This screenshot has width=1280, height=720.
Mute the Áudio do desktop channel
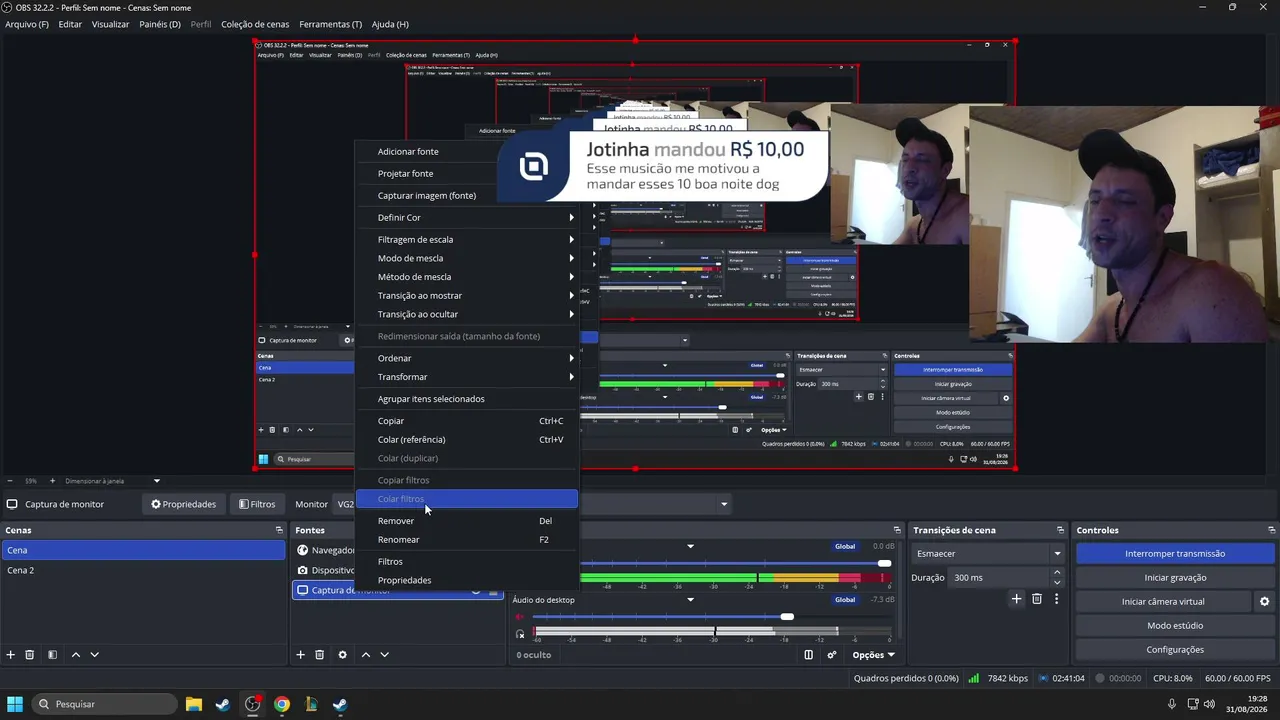[519, 617]
